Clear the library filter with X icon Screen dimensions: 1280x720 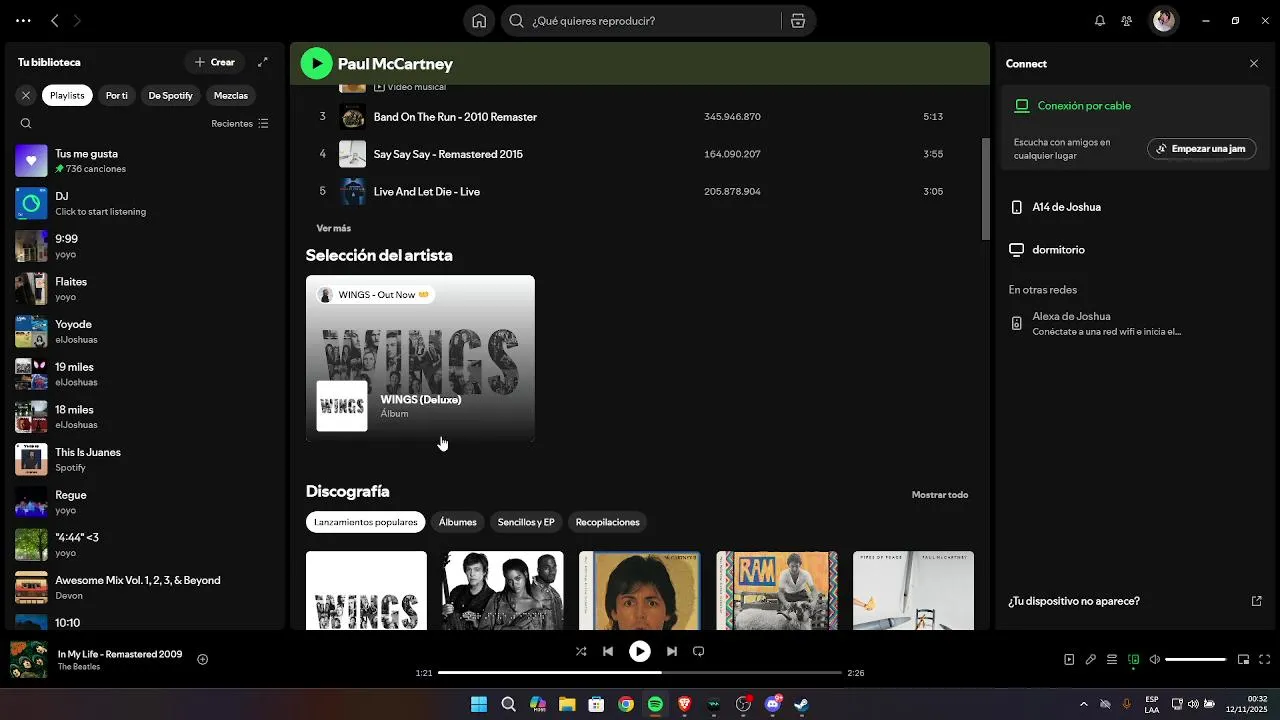(26, 96)
